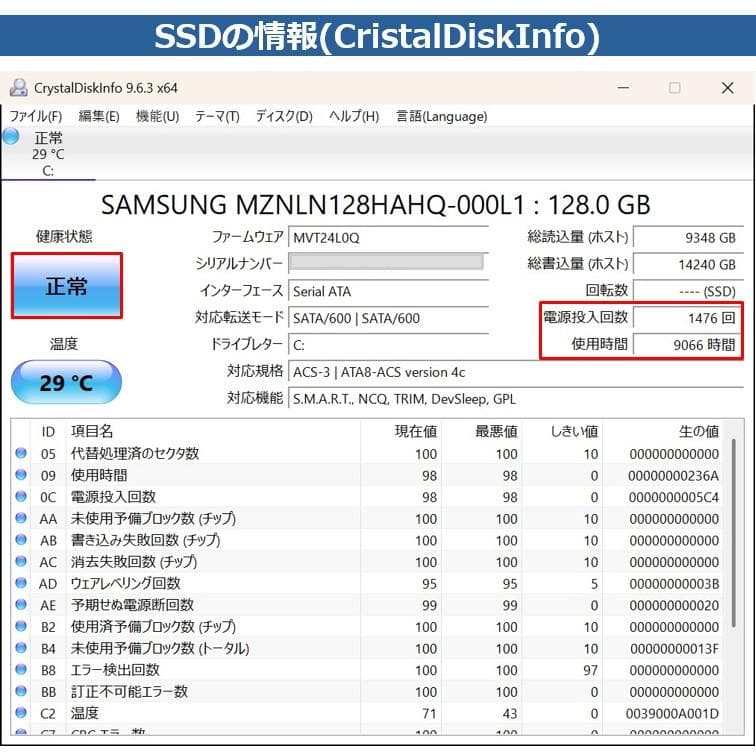Click the ACS-3 standard field
Image resolution: width=756 pixels, height=756 pixels.
(516, 372)
